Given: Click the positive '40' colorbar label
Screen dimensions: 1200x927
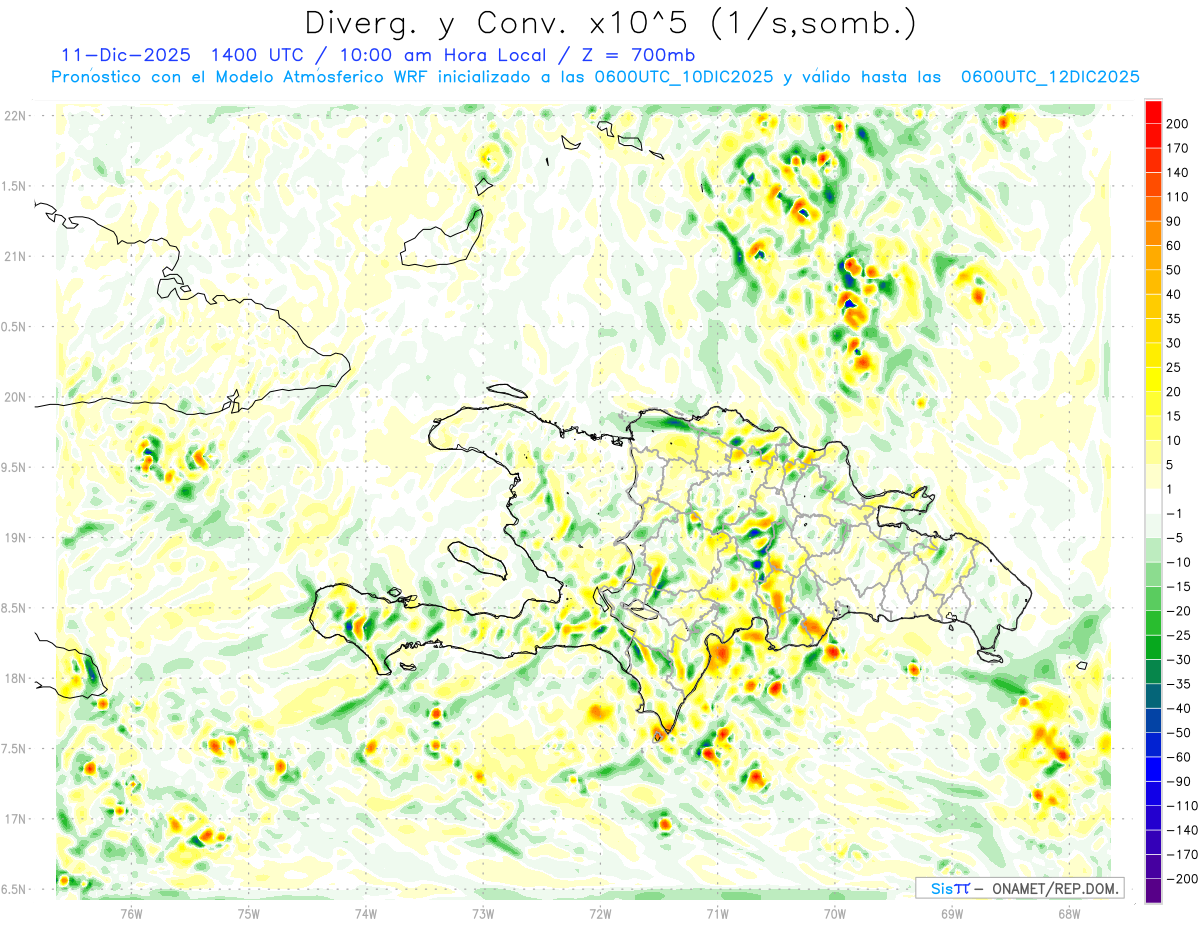Looking at the screenshot, I should pyautogui.click(x=1175, y=295).
